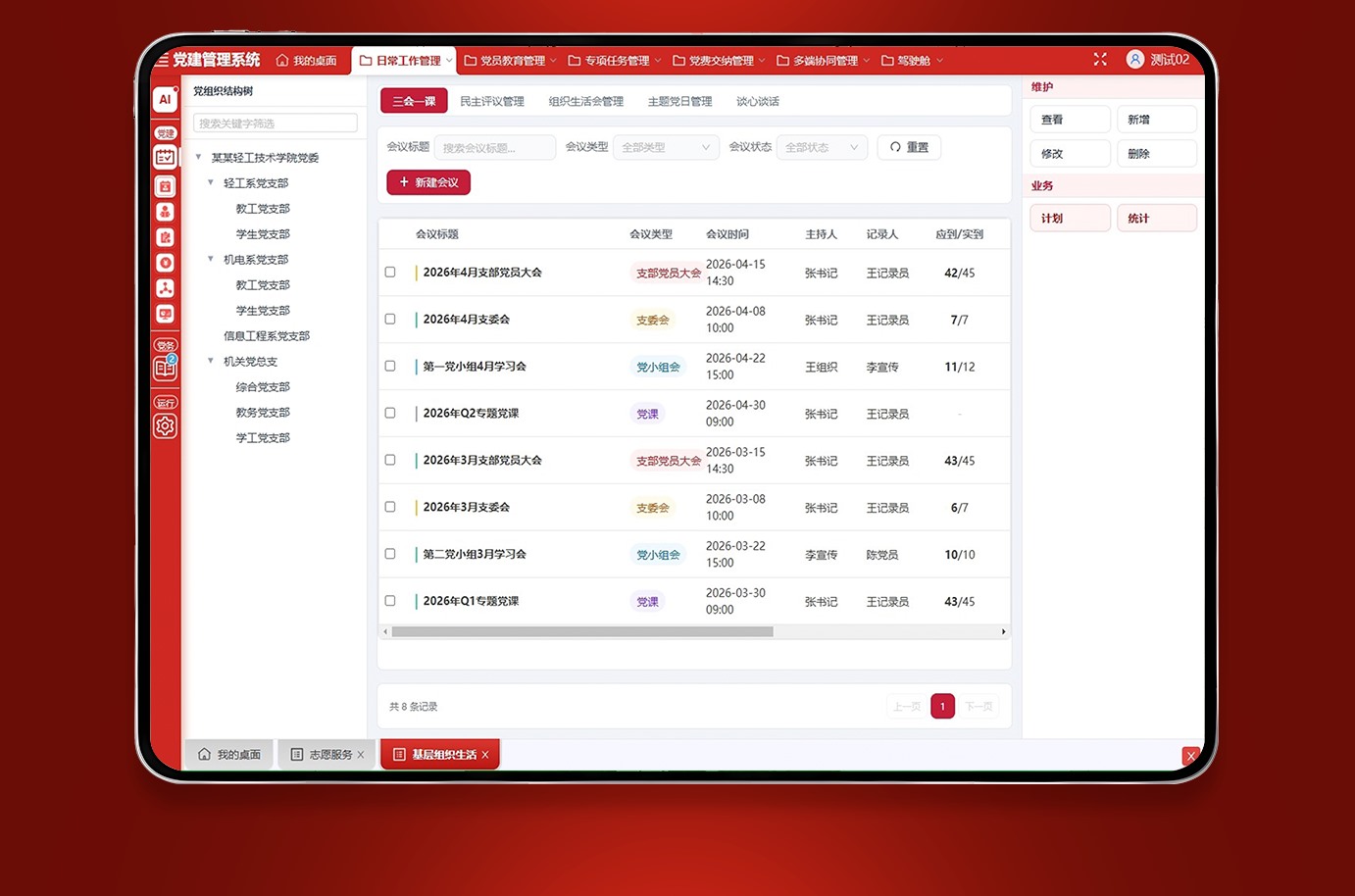The image size is (1355, 896).
Task: Click the red X icon at bottom right
Action: tap(1190, 756)
